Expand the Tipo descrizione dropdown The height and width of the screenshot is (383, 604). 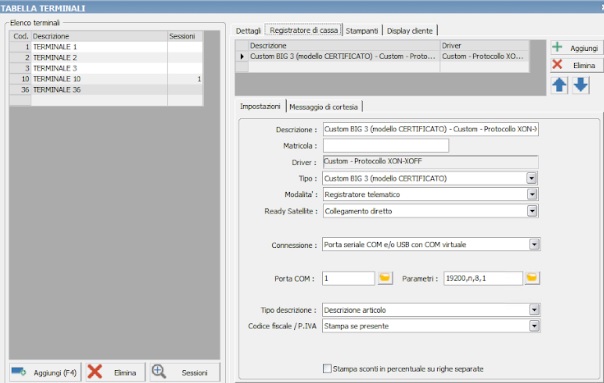(534, 310)
